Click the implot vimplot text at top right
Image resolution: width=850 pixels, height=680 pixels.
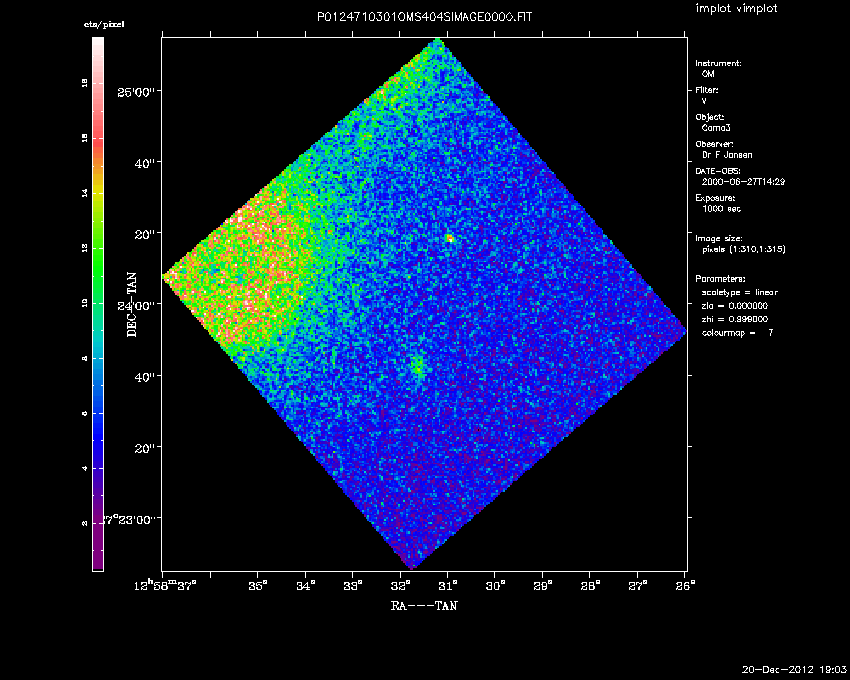pyautogui.click(x=737, y=9)
